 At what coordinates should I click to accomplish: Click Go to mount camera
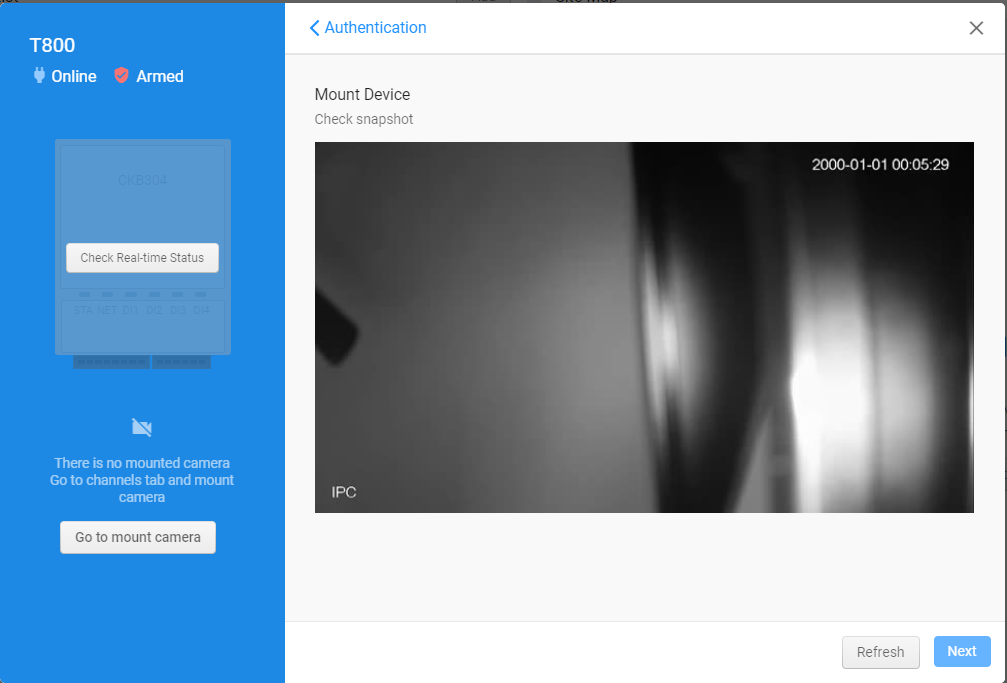(x=138, y=537)
